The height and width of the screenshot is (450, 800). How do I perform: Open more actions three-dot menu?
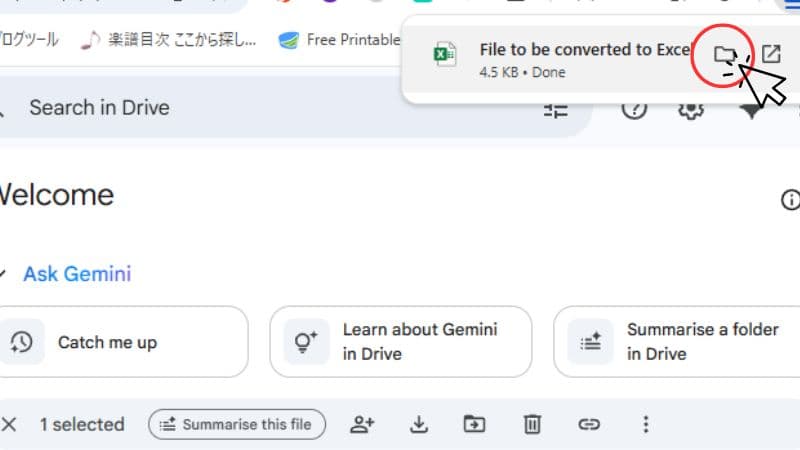pyautogui.click(x=646, y=424)
